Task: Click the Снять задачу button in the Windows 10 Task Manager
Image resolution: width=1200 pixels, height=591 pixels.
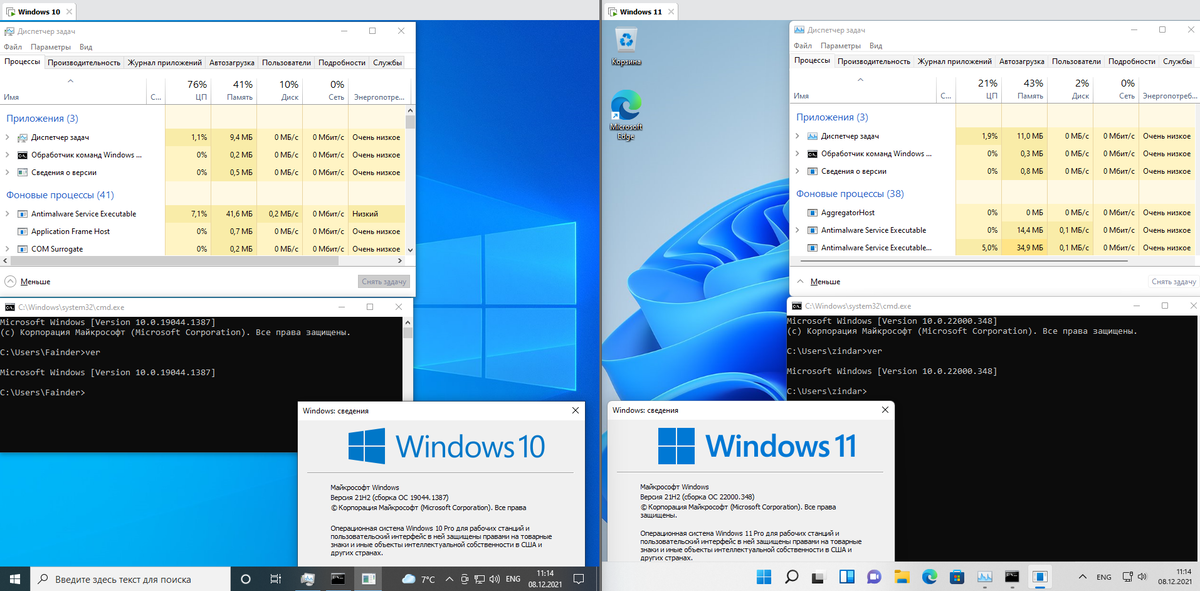Action: click(383, 282)
